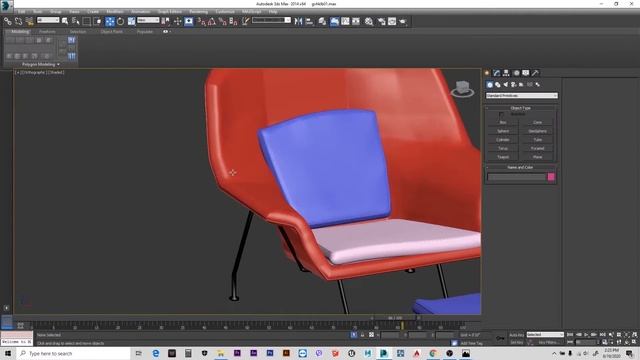This screenshot has width=640, height=360.
Task: Switch to the Modify command panel
Action: [497, 73]
